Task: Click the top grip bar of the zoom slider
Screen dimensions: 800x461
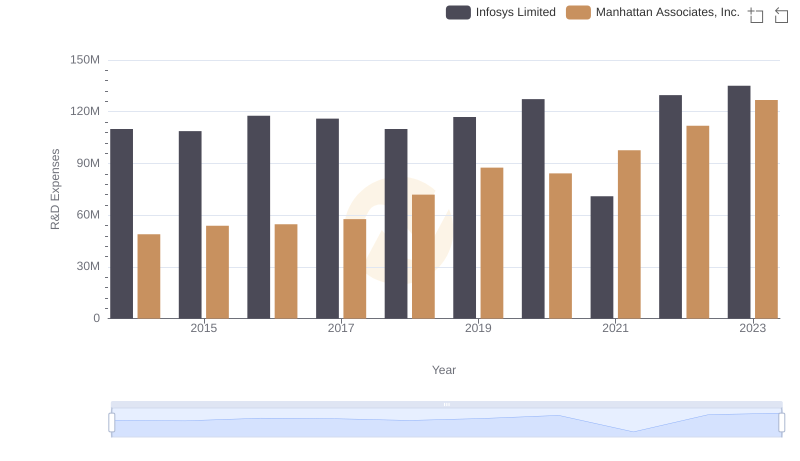Action: (x=446, y=404)
